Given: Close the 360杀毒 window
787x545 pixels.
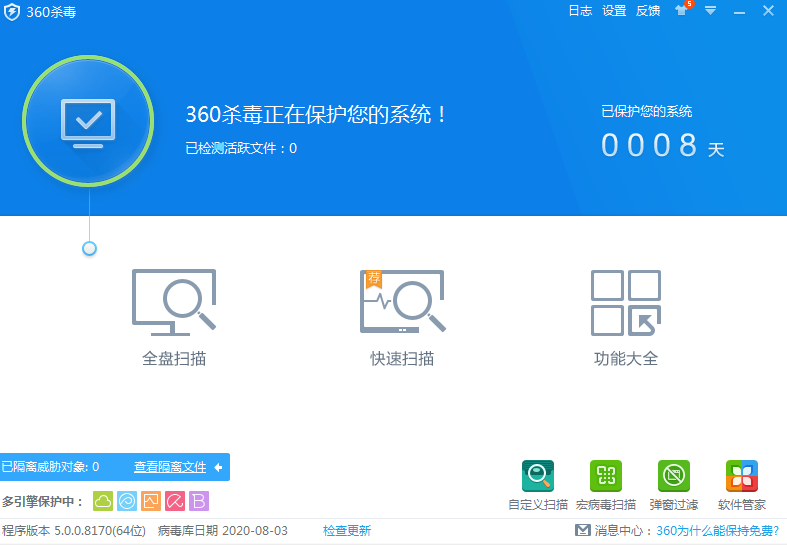Looking at the screenshot, I should coord(768,11).
